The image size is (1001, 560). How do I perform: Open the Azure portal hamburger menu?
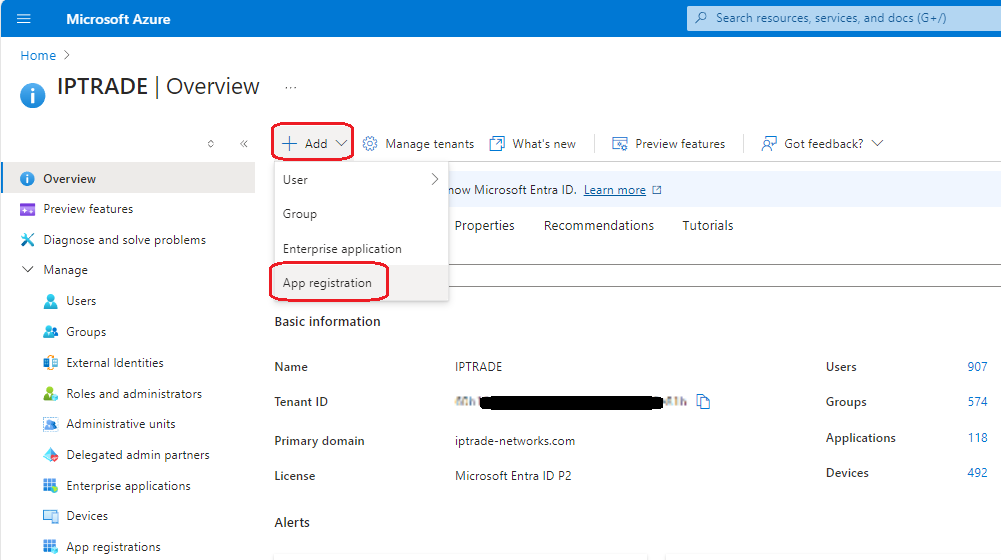coord(24,19)
